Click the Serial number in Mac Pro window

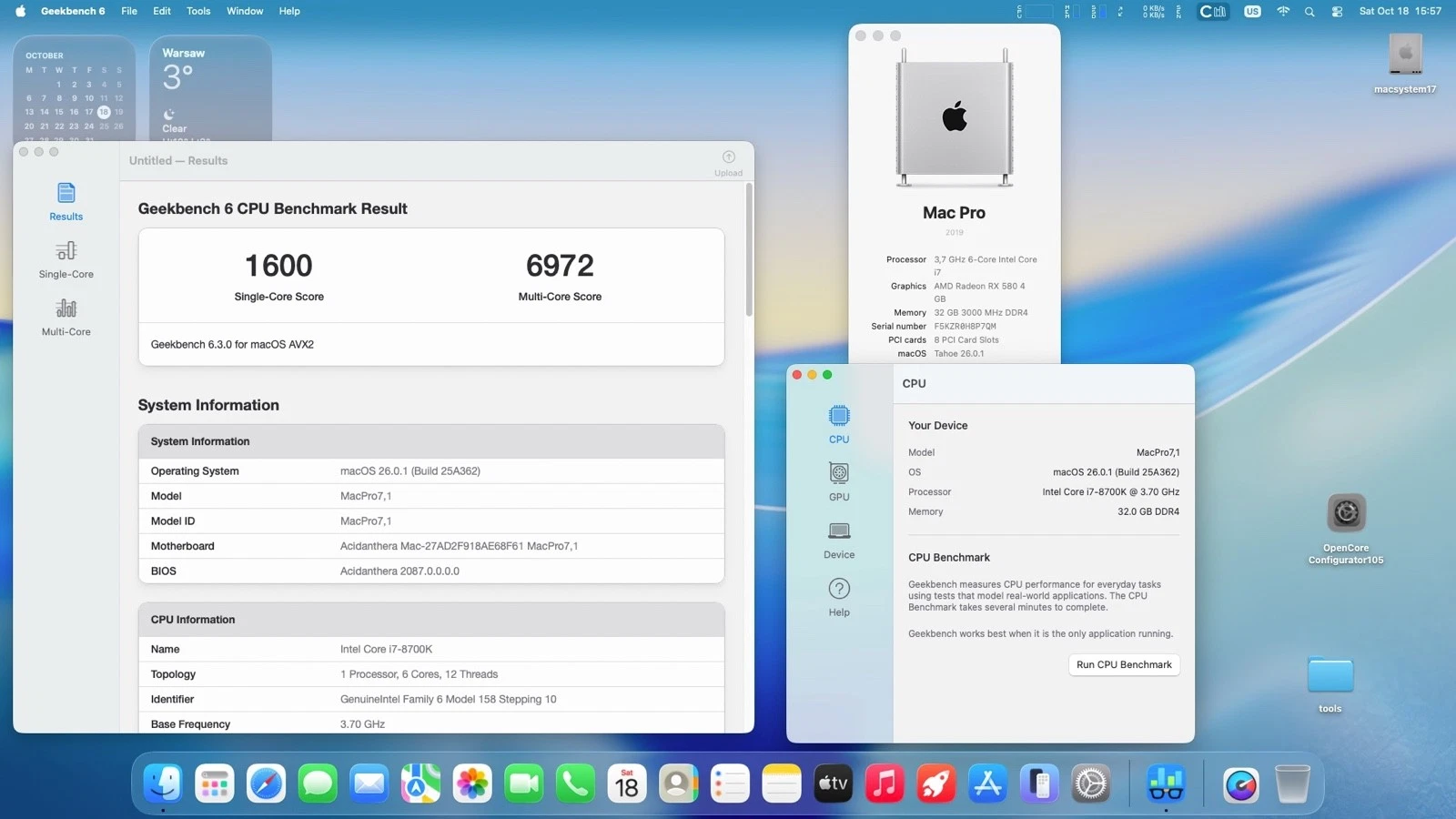(965, 326)
